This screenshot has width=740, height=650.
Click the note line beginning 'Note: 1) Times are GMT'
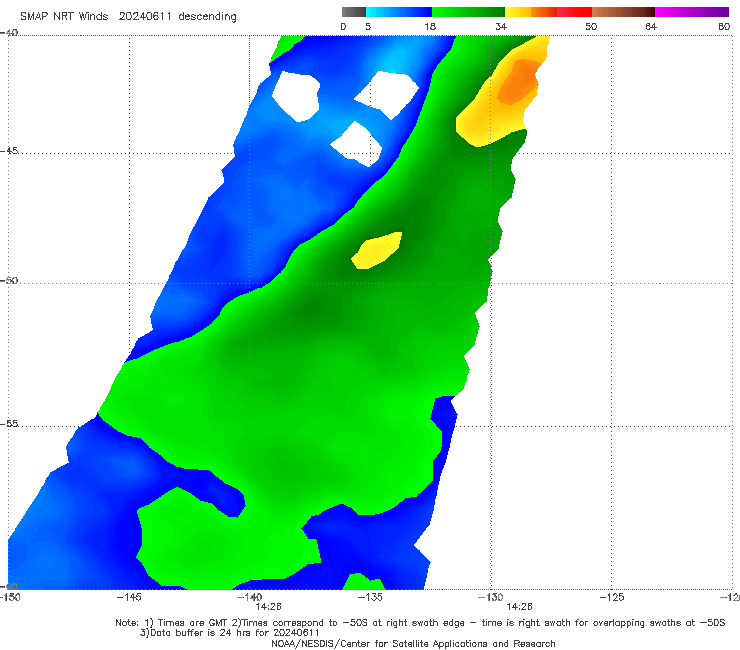coord(420,623)
